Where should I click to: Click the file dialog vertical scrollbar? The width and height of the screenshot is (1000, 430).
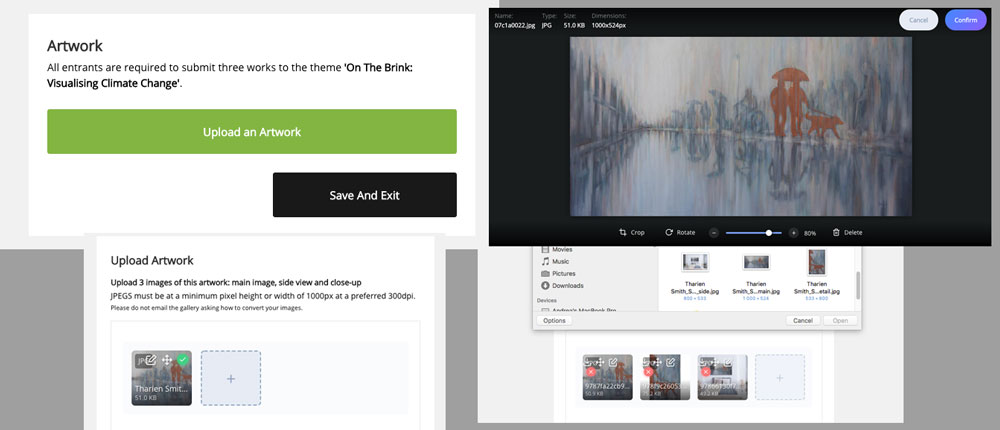(x=858, y=285)
